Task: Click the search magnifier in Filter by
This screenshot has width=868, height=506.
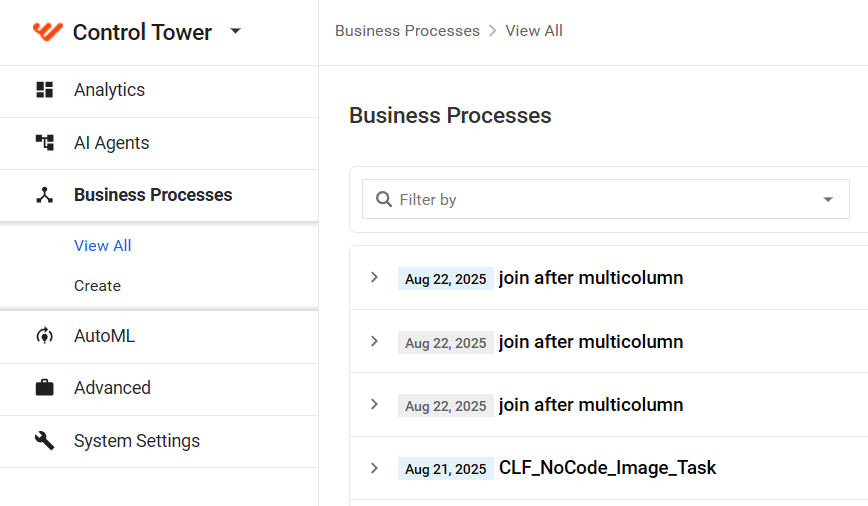Action: (x=384, y=199)
